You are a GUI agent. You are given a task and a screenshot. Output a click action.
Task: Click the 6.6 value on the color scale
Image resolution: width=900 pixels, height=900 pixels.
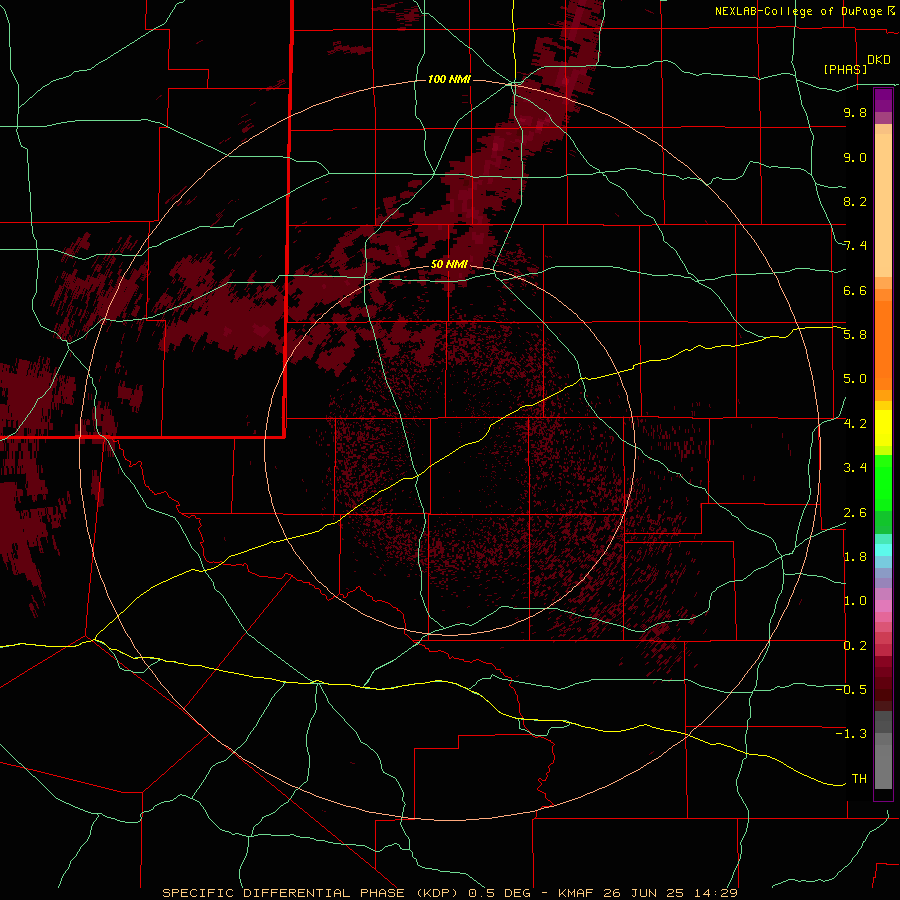click(x=855, y=290)
